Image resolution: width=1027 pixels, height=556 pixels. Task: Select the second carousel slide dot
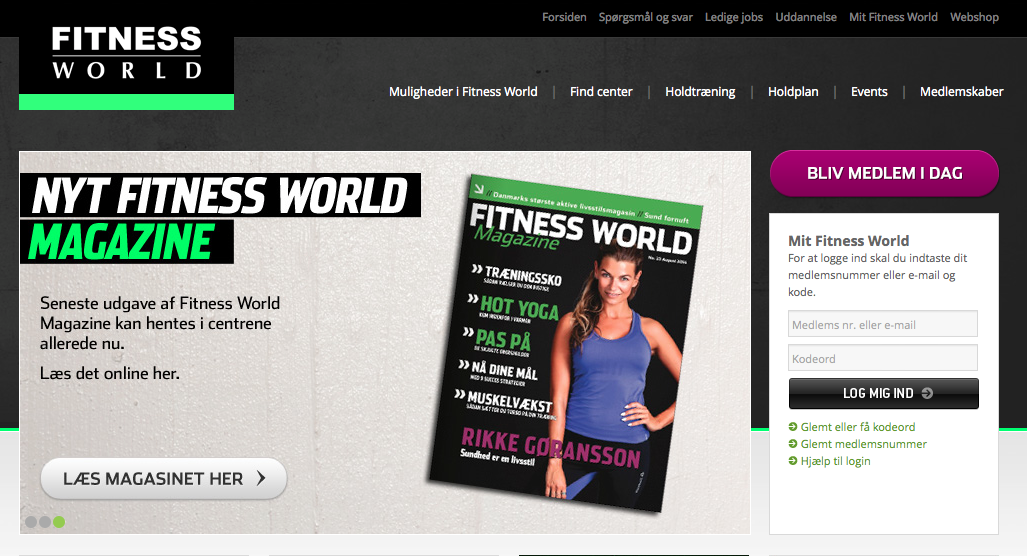[45, 522]
